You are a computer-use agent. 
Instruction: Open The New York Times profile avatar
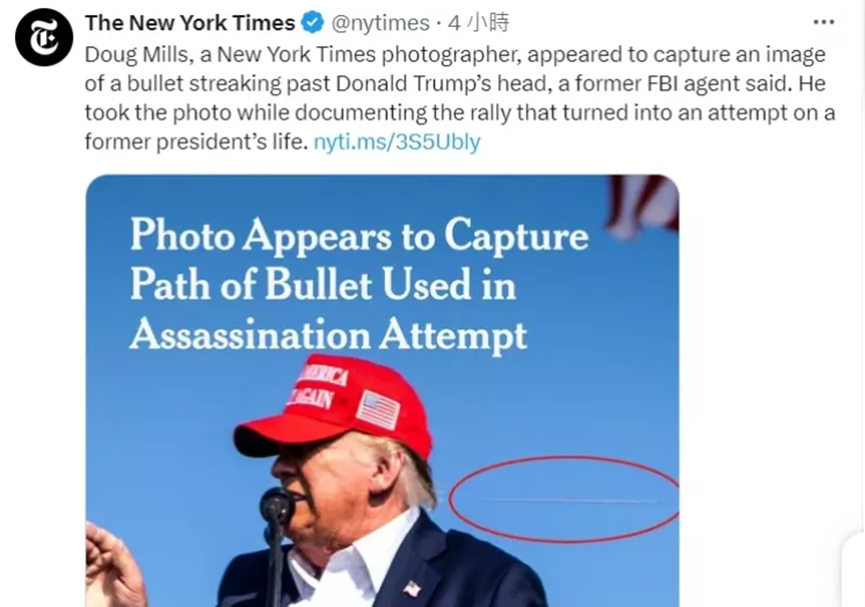pos(44,38)
